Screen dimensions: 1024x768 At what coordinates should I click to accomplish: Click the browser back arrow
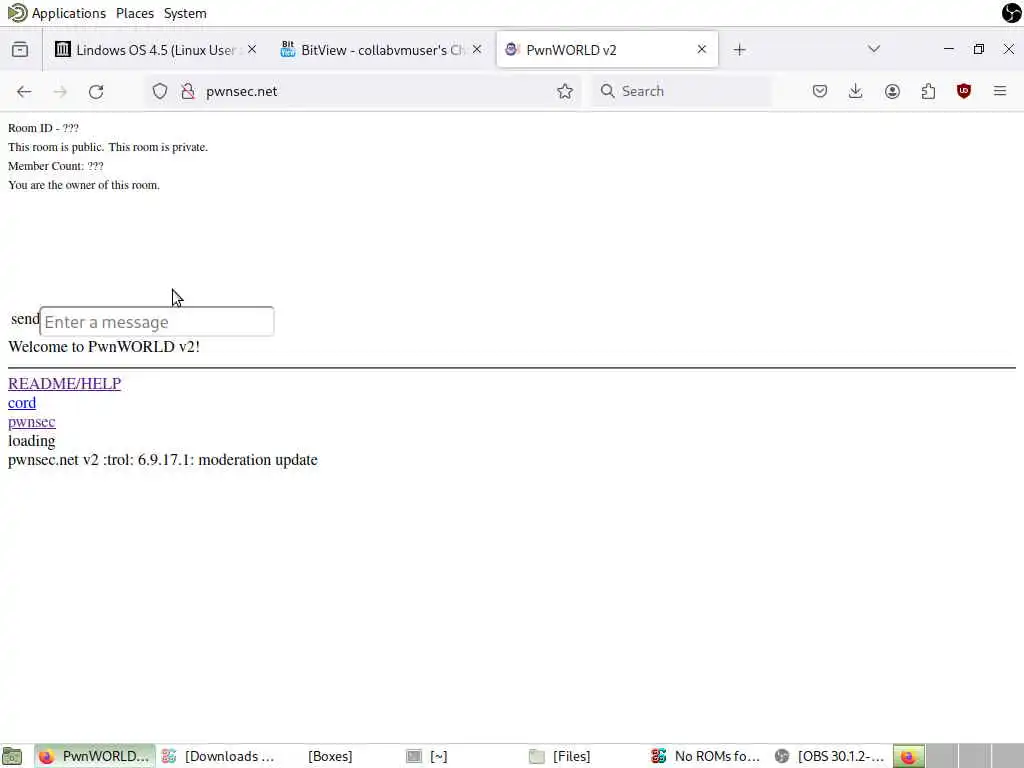click(24, 91)
